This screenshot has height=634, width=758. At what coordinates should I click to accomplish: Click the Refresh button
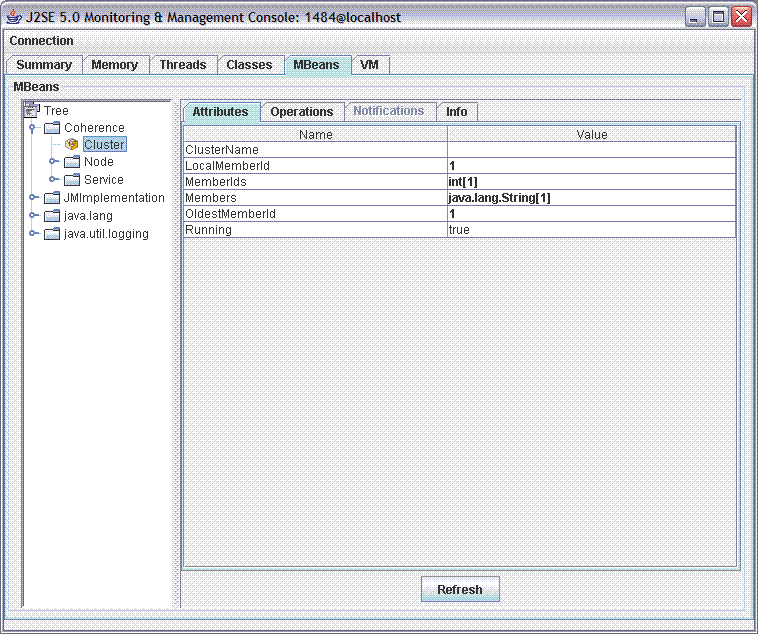(x=460, y=590)
